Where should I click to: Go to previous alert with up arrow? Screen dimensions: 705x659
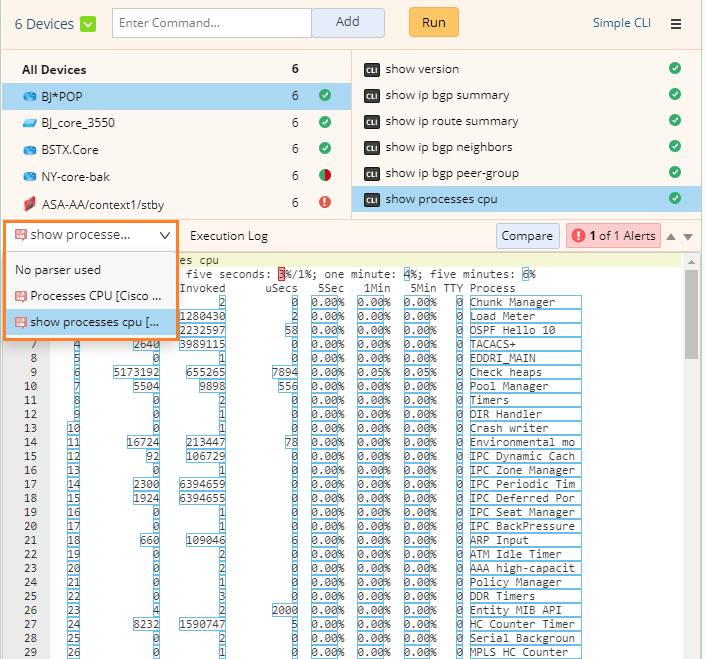tap(671, 237)
